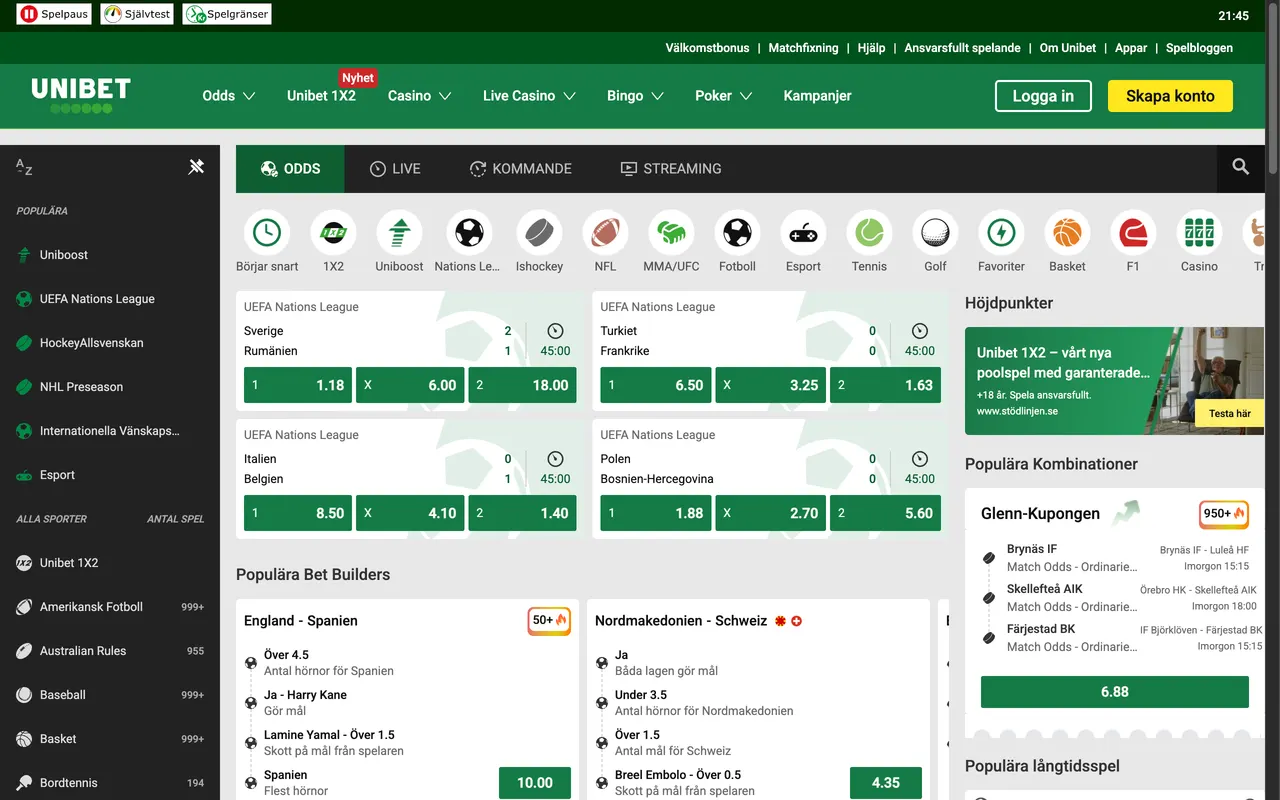Select the Basket icon in sport carousel
Image resolution: width=1280 pixels, height=800 pixels.
point(1067,233)
